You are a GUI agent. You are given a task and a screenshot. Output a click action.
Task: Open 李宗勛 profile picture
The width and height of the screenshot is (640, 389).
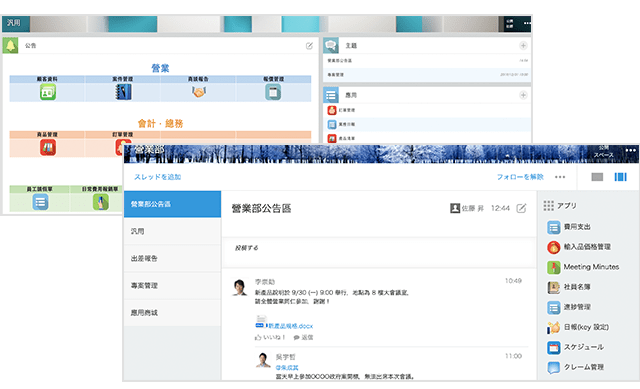pyautogui.click(x=240, y=287)
